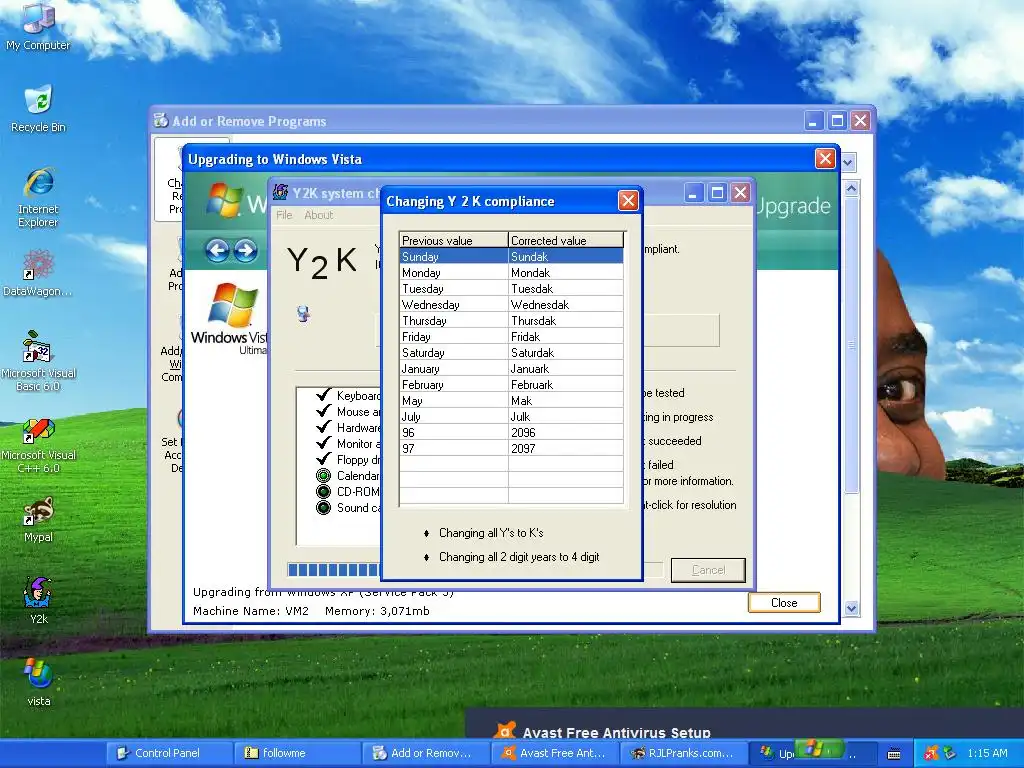Viewport: 1024px width, 768px height.
Task: Open the dropdown arrow in Add or Remove Programs
Action: (848, 162)
